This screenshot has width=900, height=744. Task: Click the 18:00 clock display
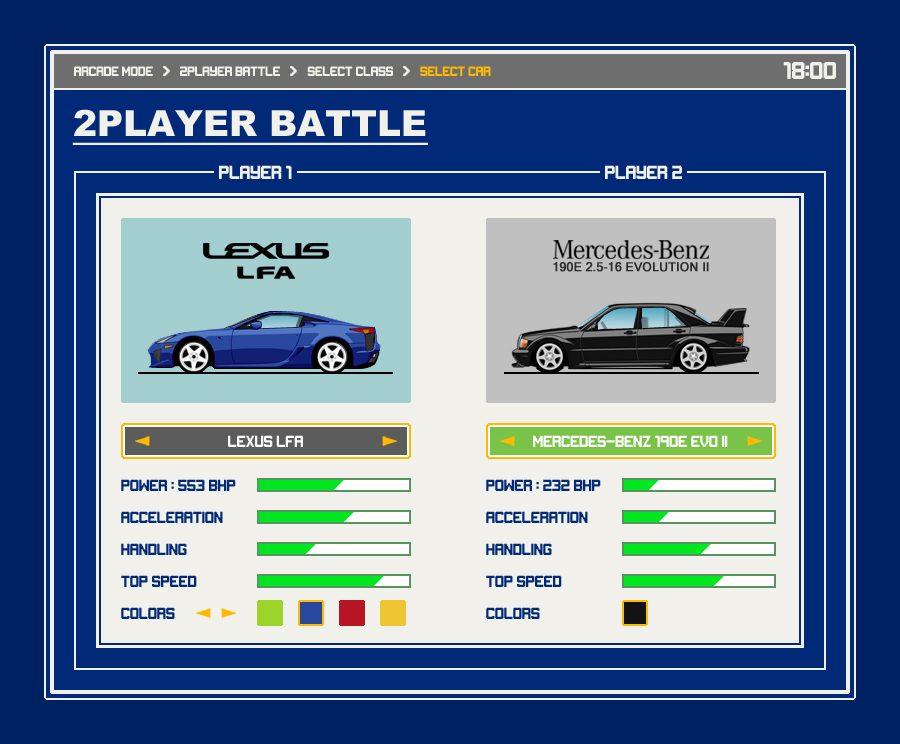click(810, 71)
